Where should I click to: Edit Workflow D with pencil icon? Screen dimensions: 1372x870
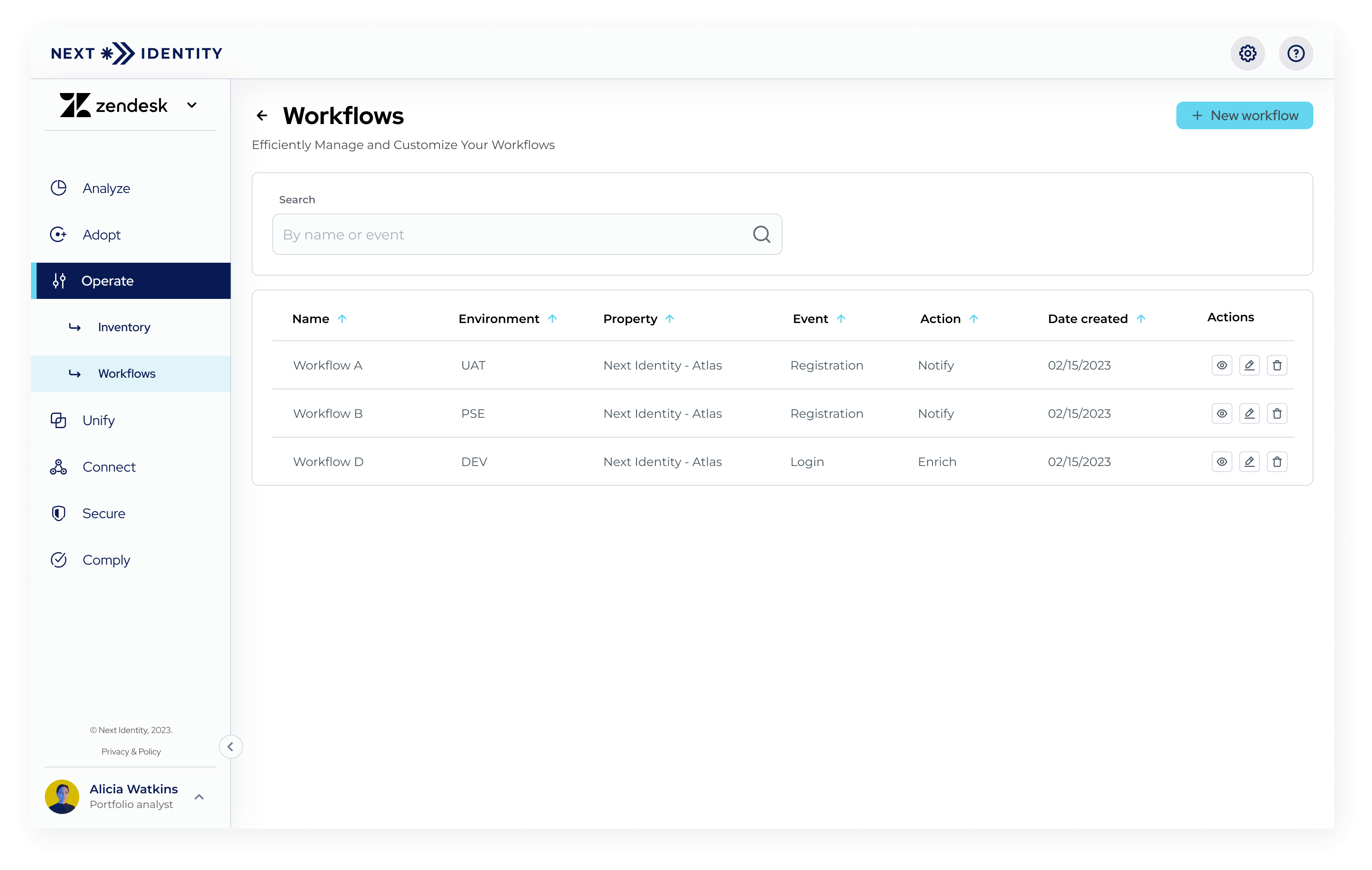click(1249, 462)
